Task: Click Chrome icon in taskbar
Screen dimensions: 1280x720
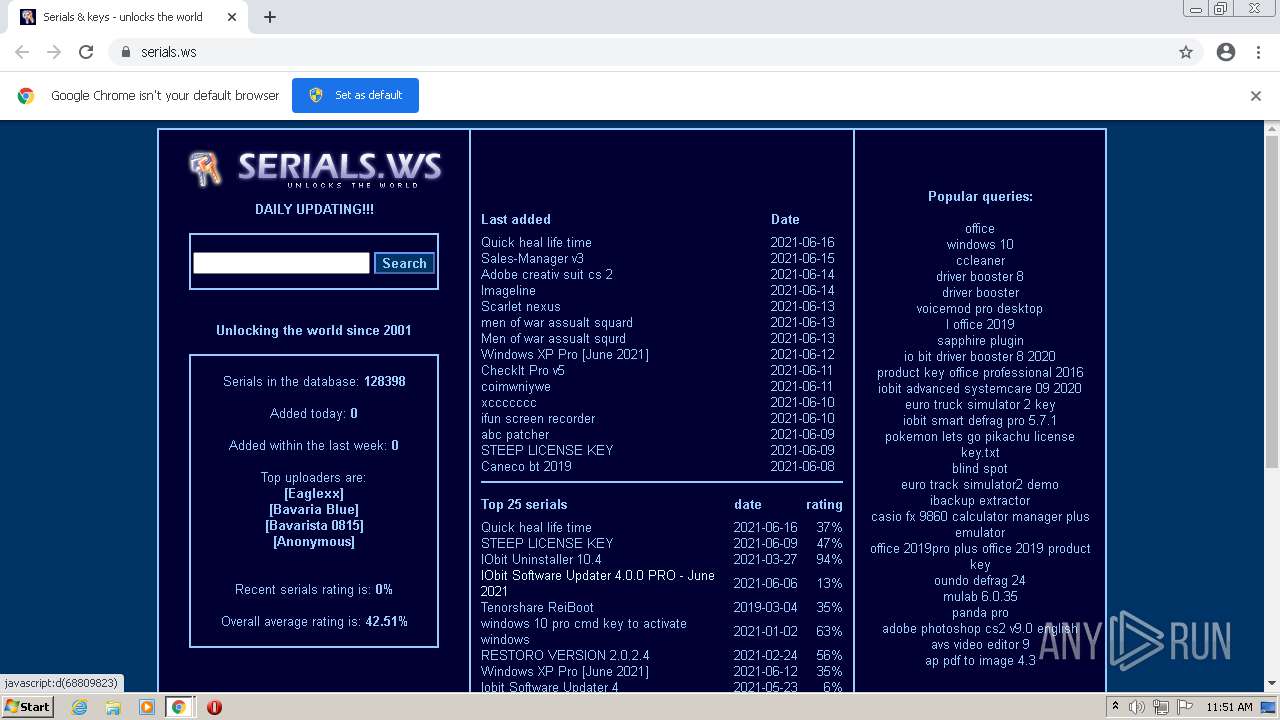Action: [179, 707]
